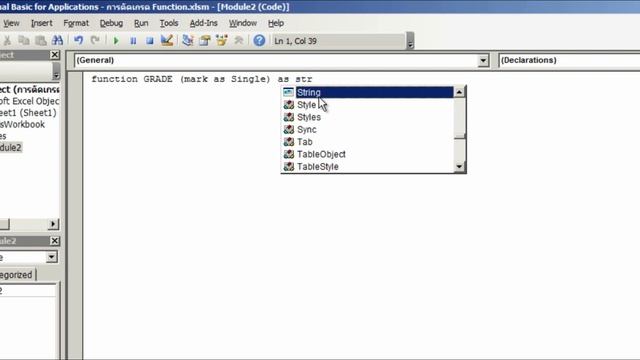Screen dimensions: 640x360
Task: Open the Add-Ins menu
Action: coord(204,23)
